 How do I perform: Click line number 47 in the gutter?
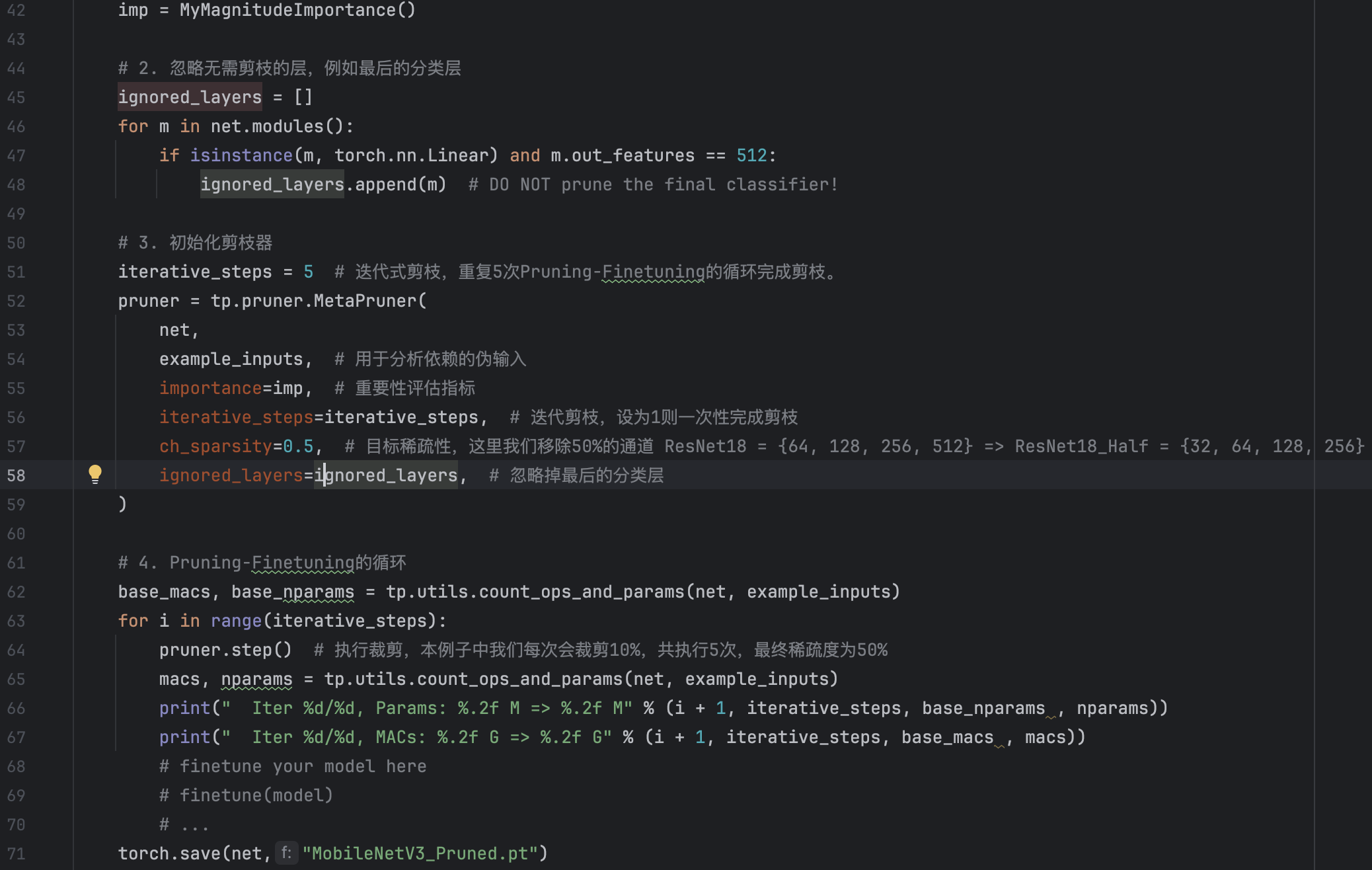17,155
